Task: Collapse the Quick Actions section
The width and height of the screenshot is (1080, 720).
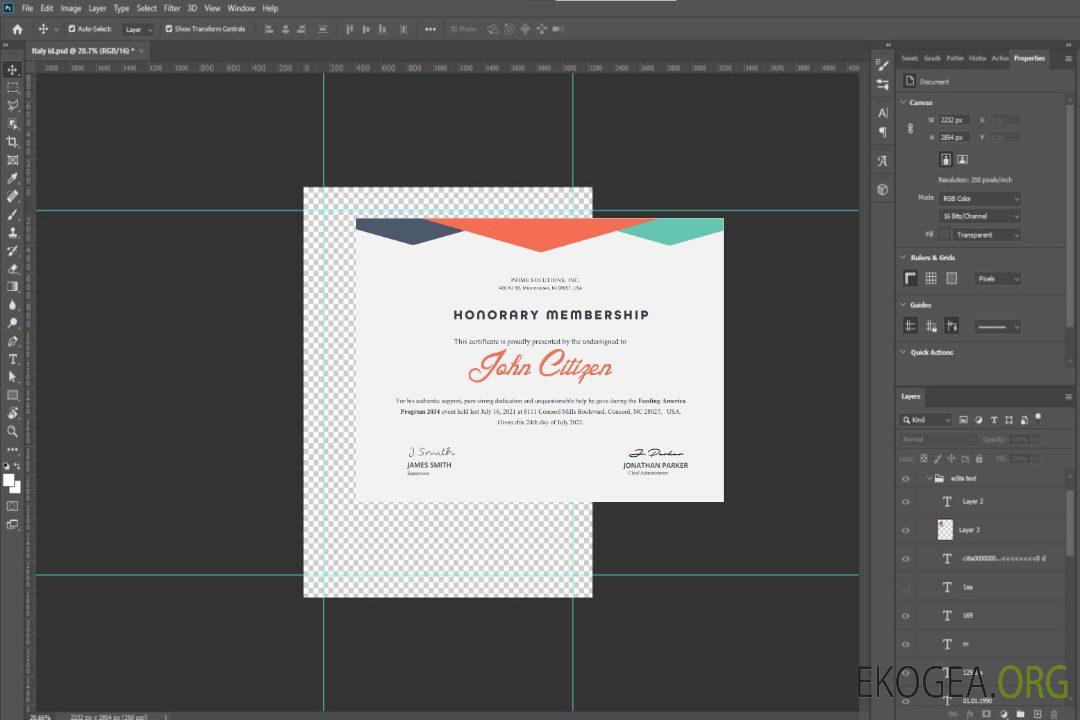Action: coord(904,352)
